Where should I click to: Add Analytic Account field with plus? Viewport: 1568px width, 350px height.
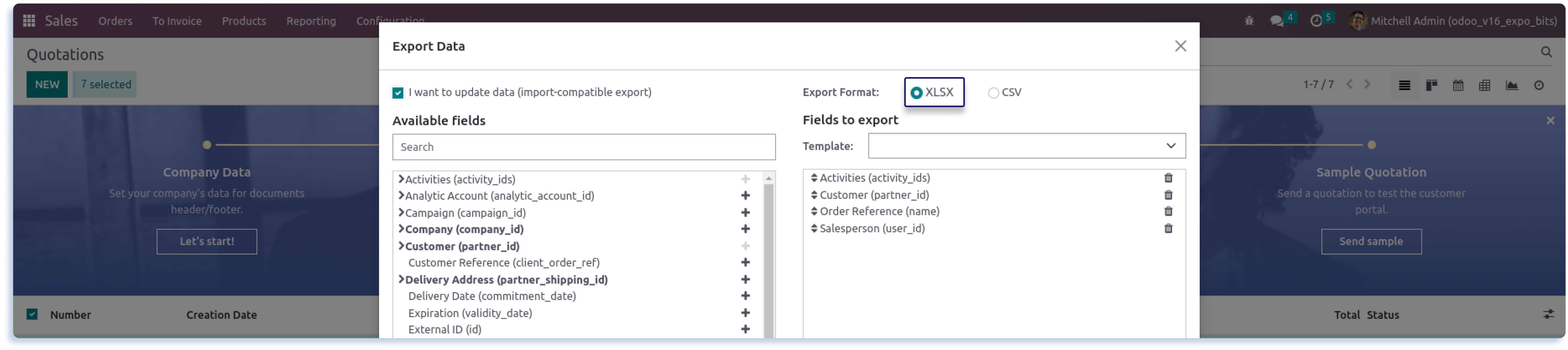pyautogui.click(x=746, y=196)
